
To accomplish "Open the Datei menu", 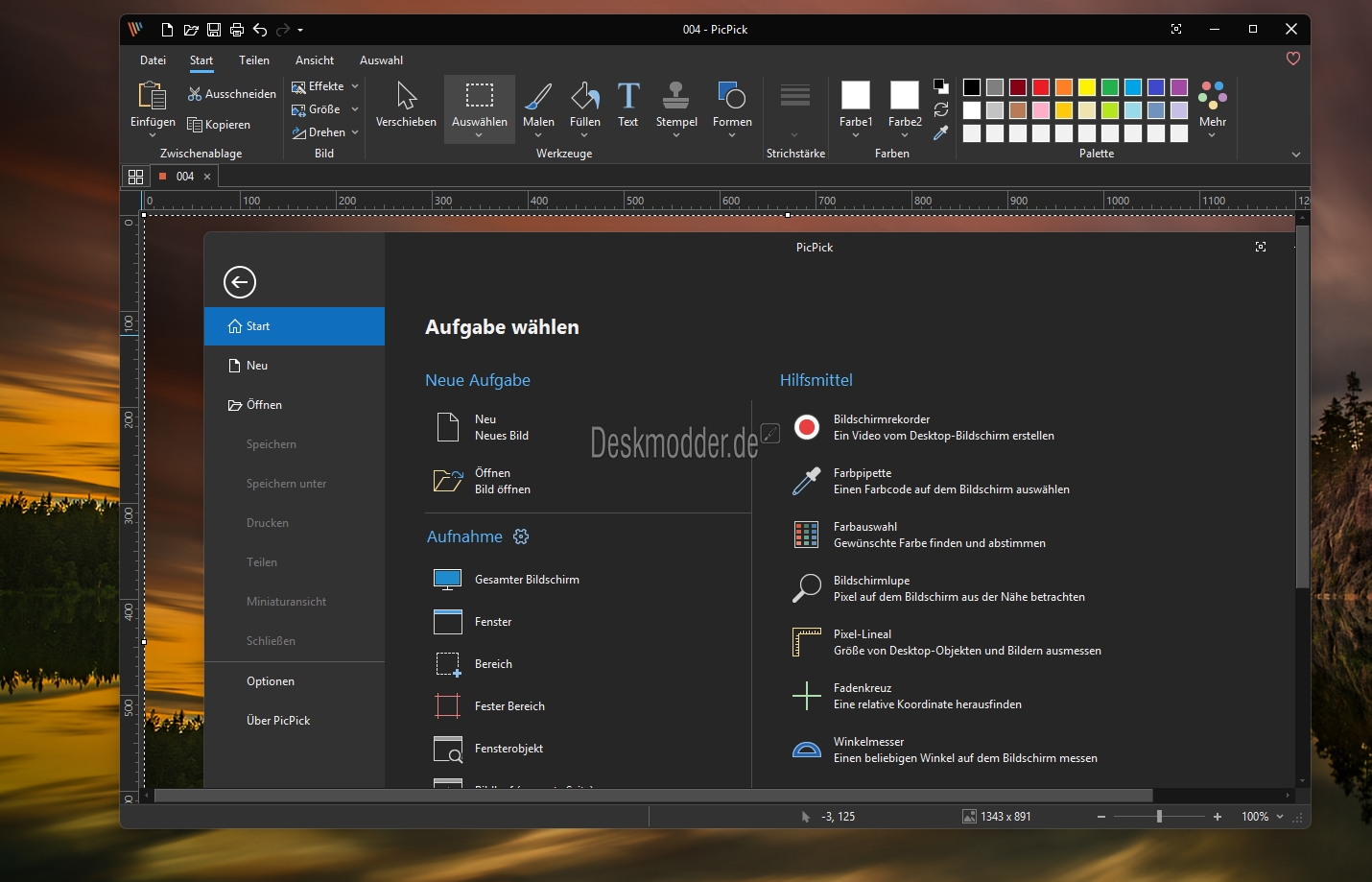I will 153,60.
